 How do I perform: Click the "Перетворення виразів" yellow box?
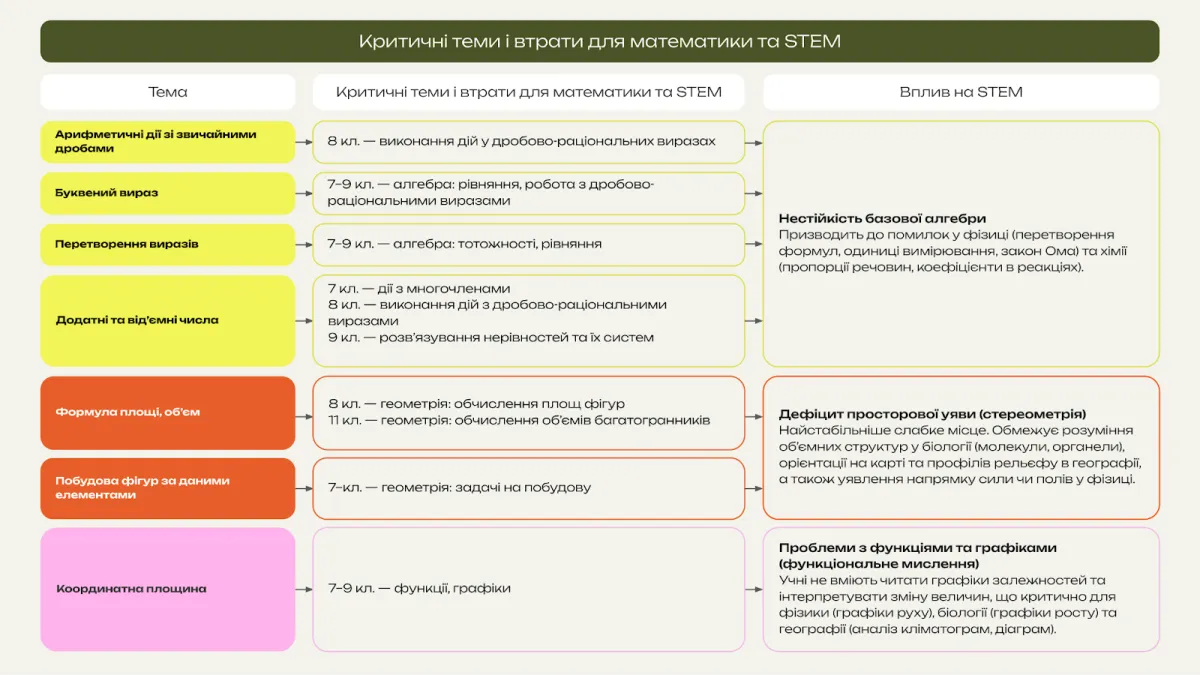167,244
